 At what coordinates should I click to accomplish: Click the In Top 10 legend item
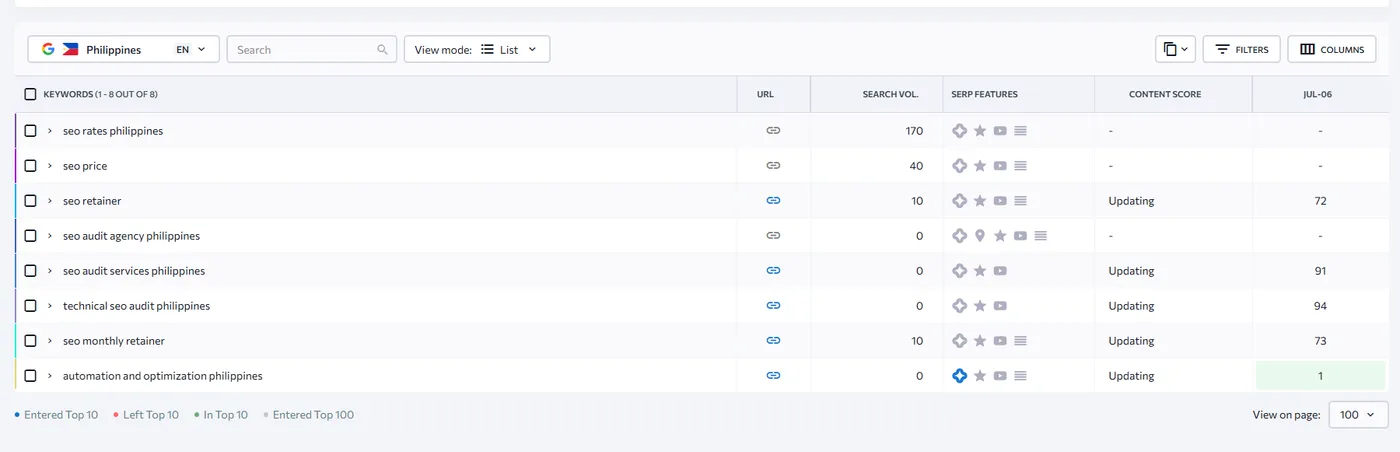point(221,415)
